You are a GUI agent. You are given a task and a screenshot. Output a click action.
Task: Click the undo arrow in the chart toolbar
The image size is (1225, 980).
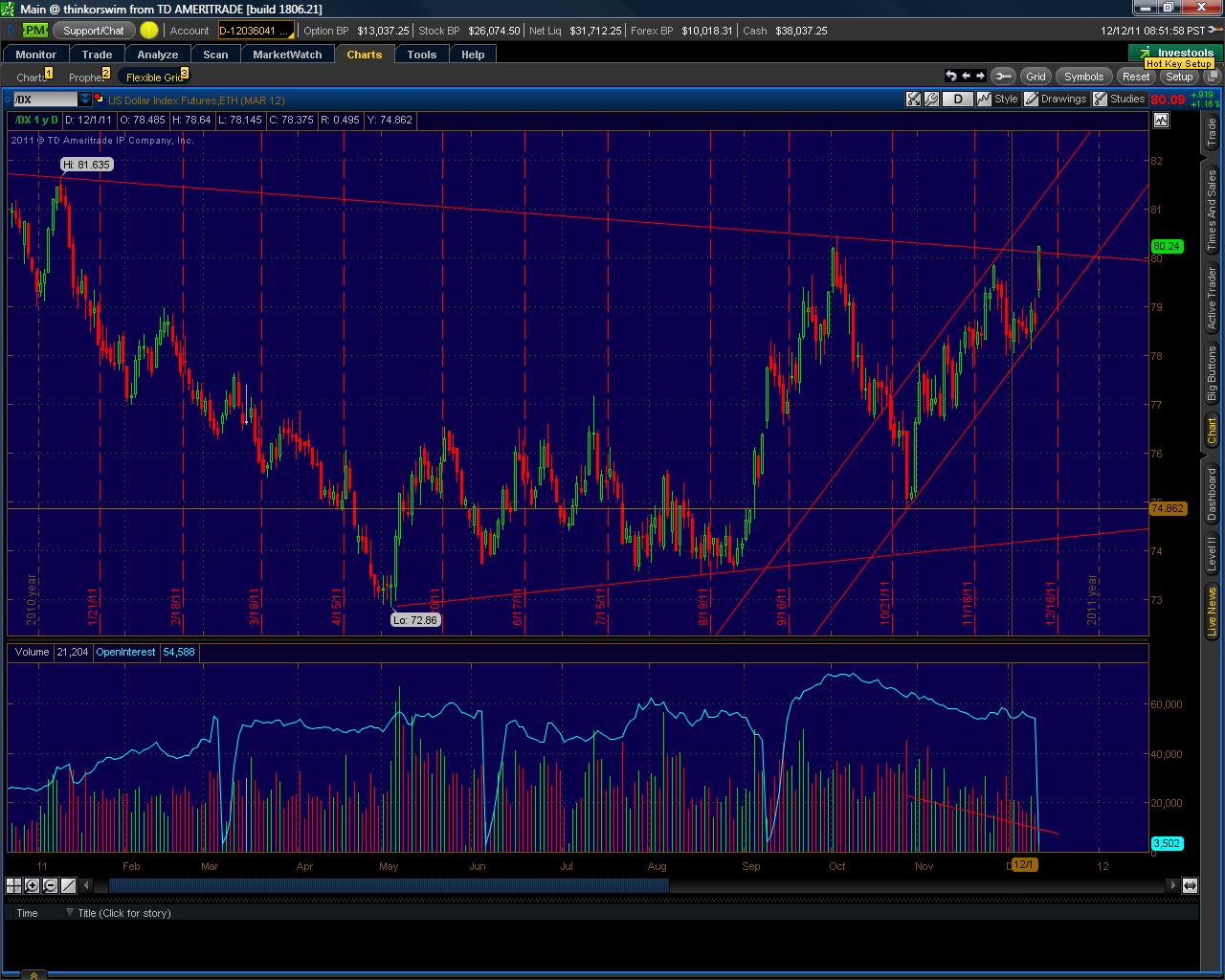(950, 76)
